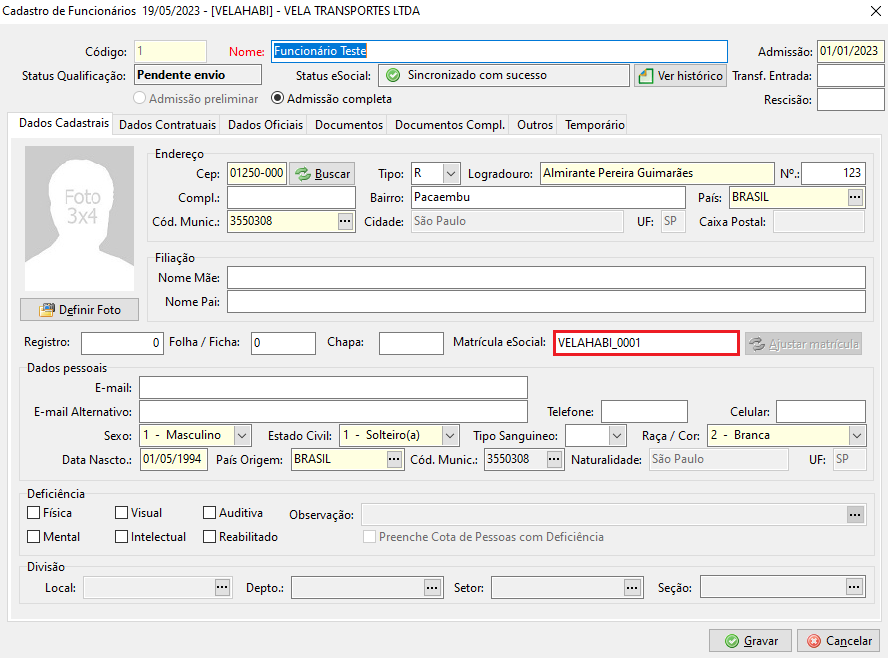This screenshot has width=888, height=658.
Task: Open the Documentos Compl. tab
Action: [450, 125]
